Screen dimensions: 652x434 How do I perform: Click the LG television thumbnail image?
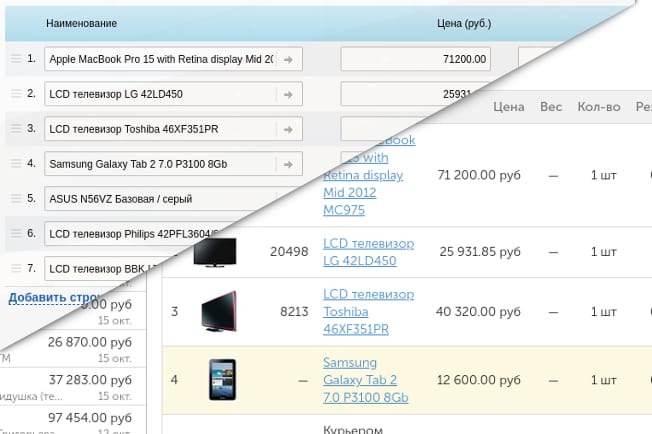(x=215, y=252)
